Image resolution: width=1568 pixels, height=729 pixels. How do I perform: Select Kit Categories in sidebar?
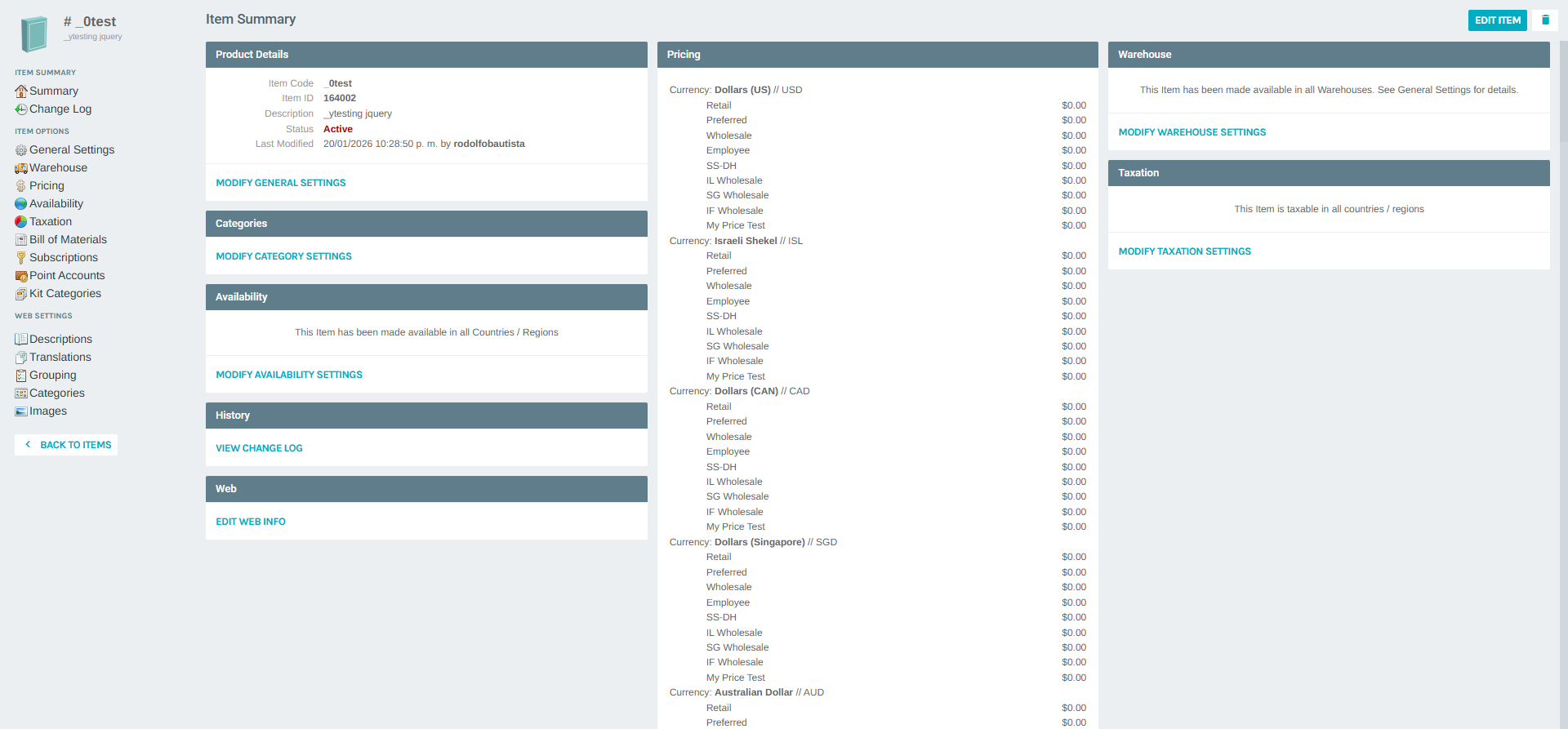click(65, 294)
